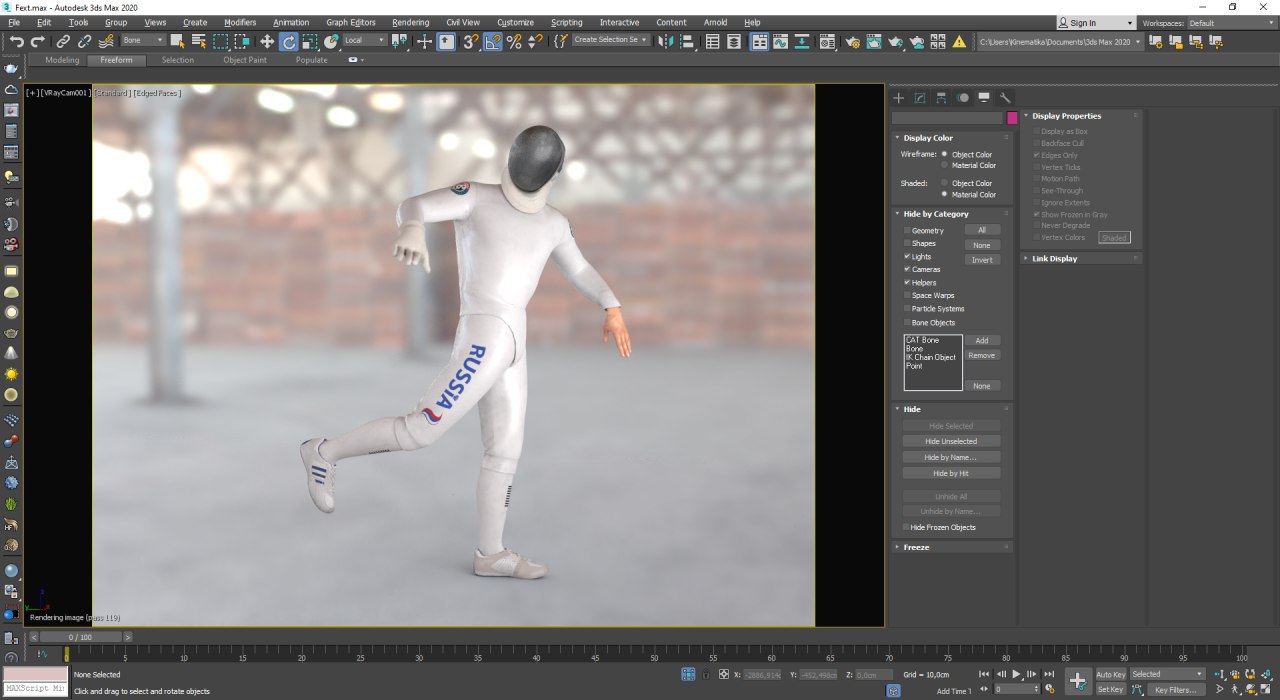The image size is (1280, 700).
Task: Open the Graph Editors menu
Action: point(351,22)
